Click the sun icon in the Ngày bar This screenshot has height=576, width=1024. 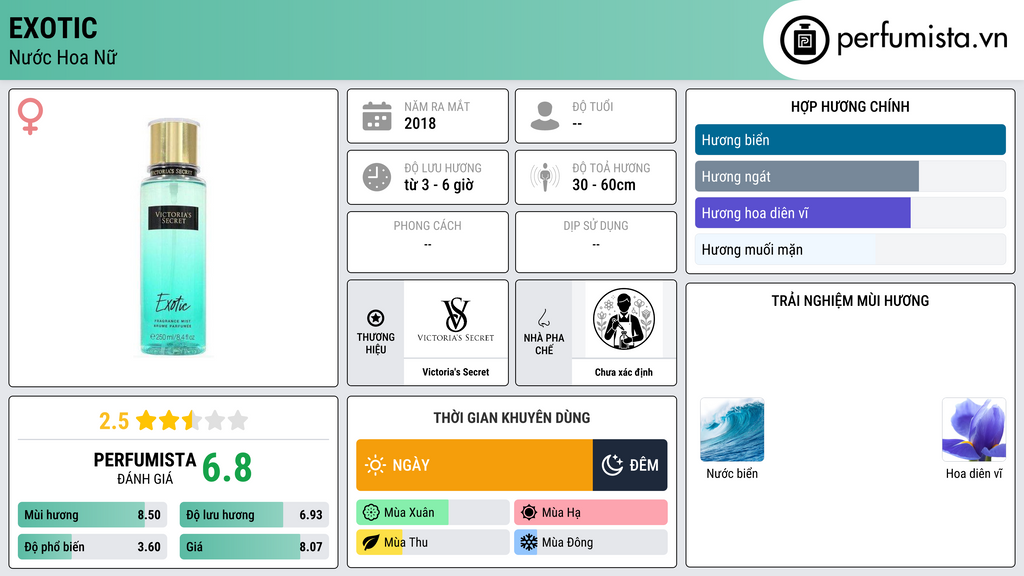point(375,465)
